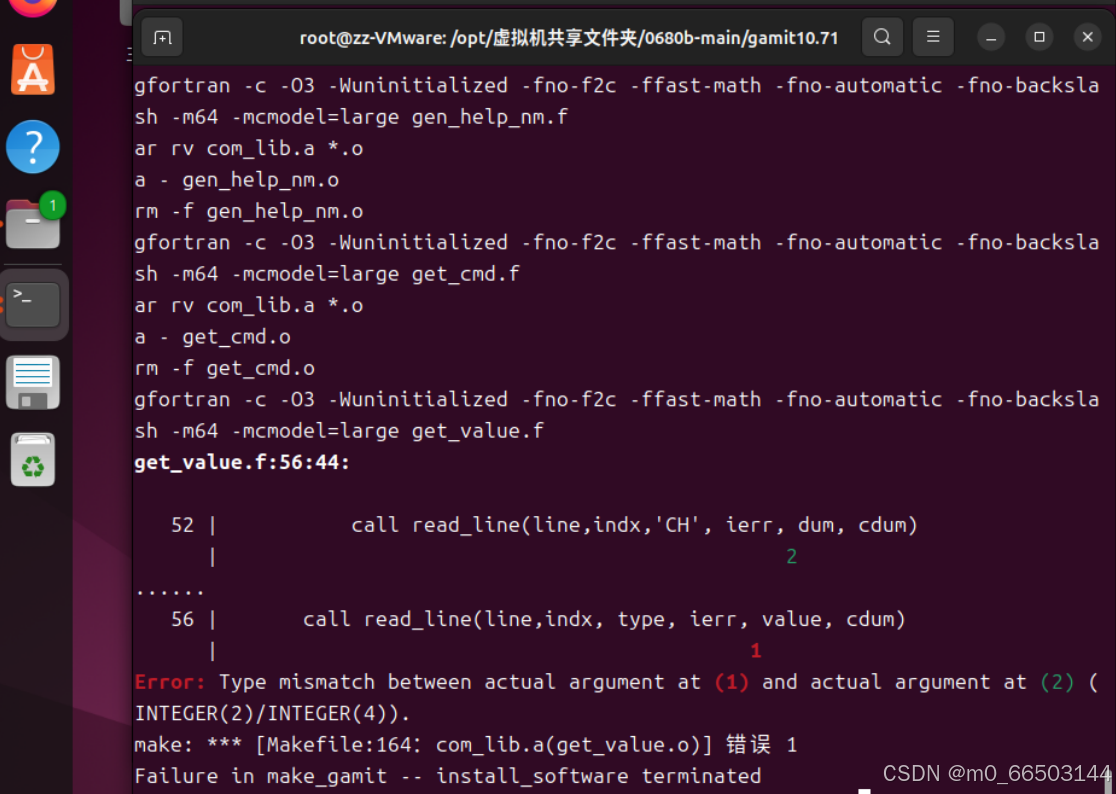Open a new terminal tab
The image size is (1116, 794).
(x=162, y=37)
